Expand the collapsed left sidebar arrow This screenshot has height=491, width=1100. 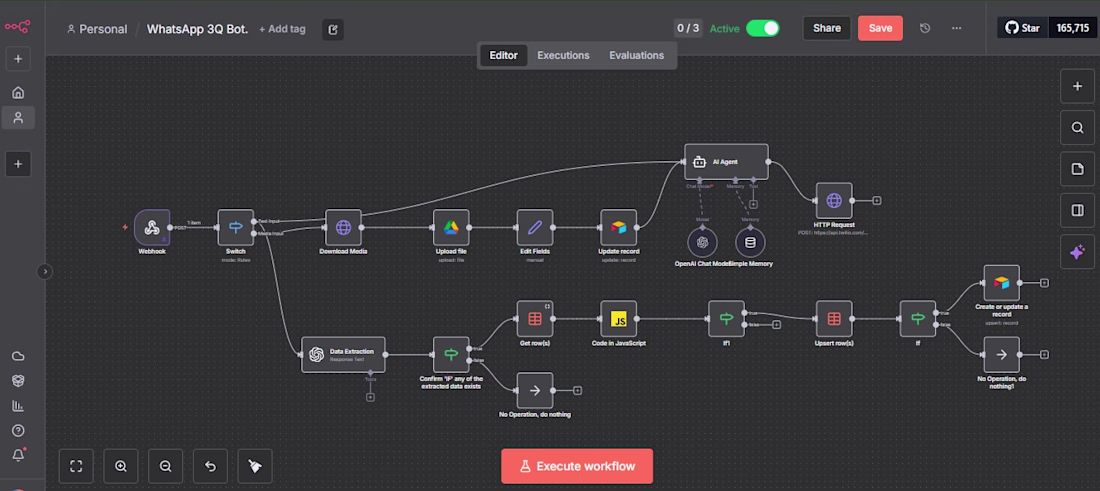[x=45, y=271]
